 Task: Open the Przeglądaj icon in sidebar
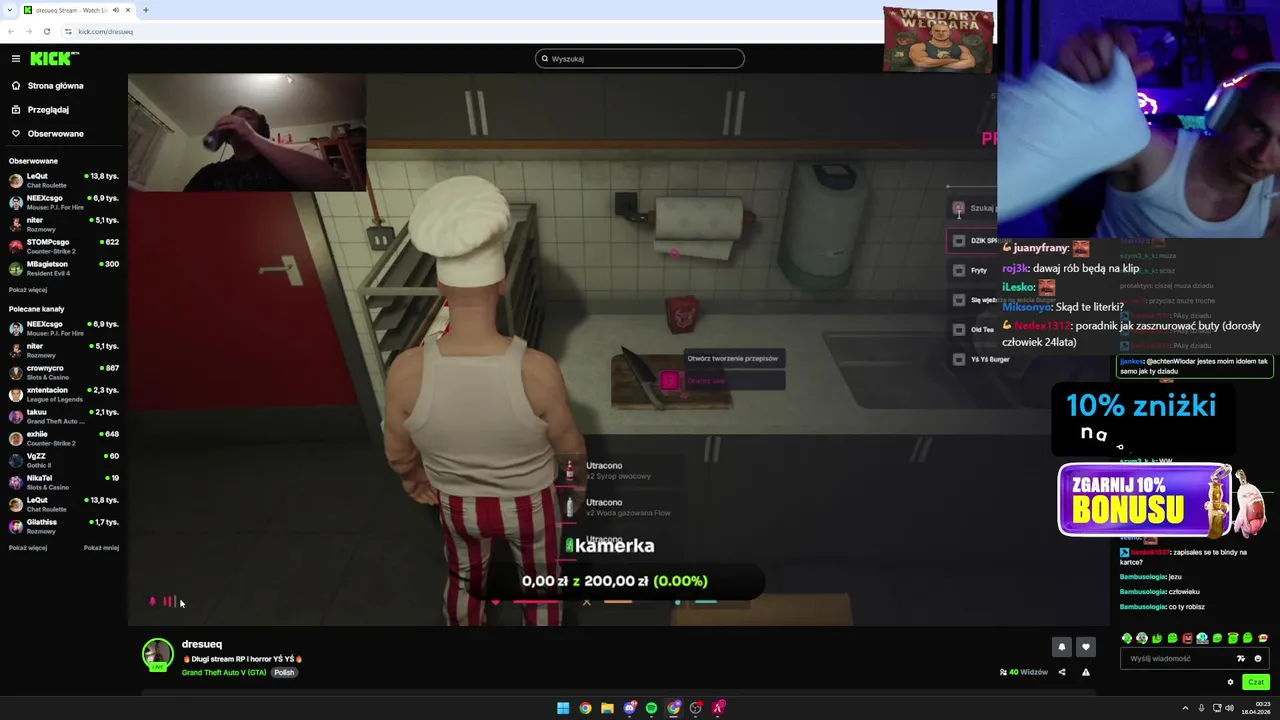(x=16, y=110)
